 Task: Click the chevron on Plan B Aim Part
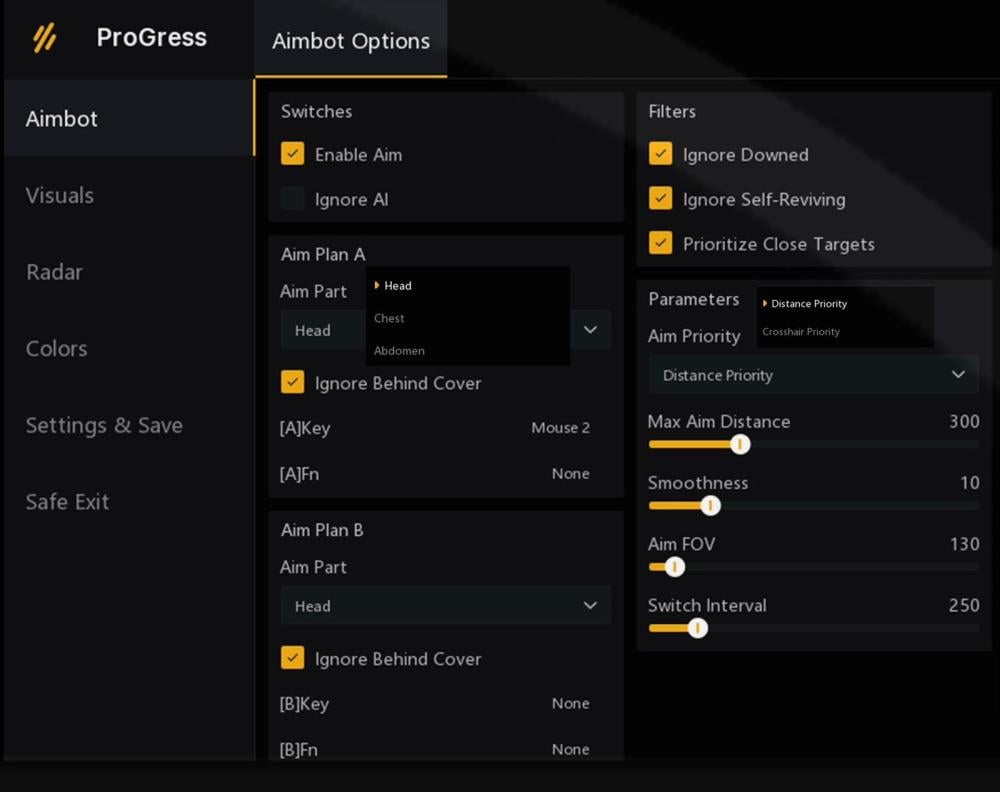(590, 606)
